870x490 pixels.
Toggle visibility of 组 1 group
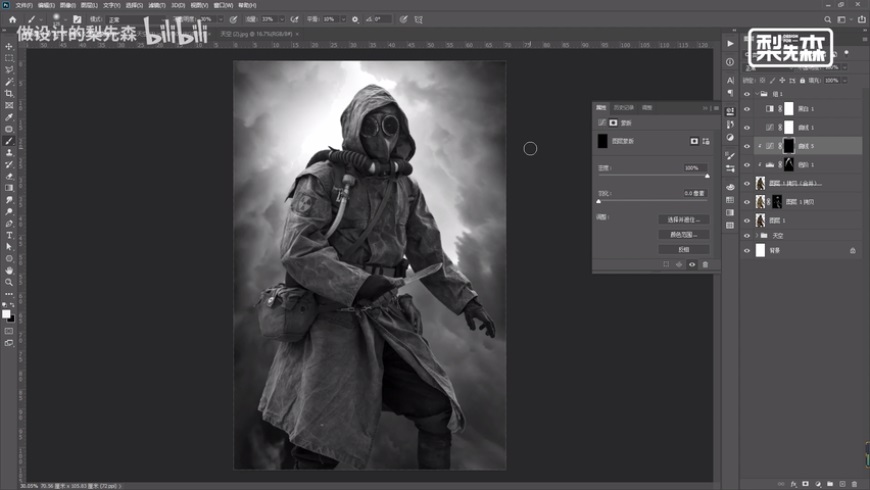pos(747,94)
